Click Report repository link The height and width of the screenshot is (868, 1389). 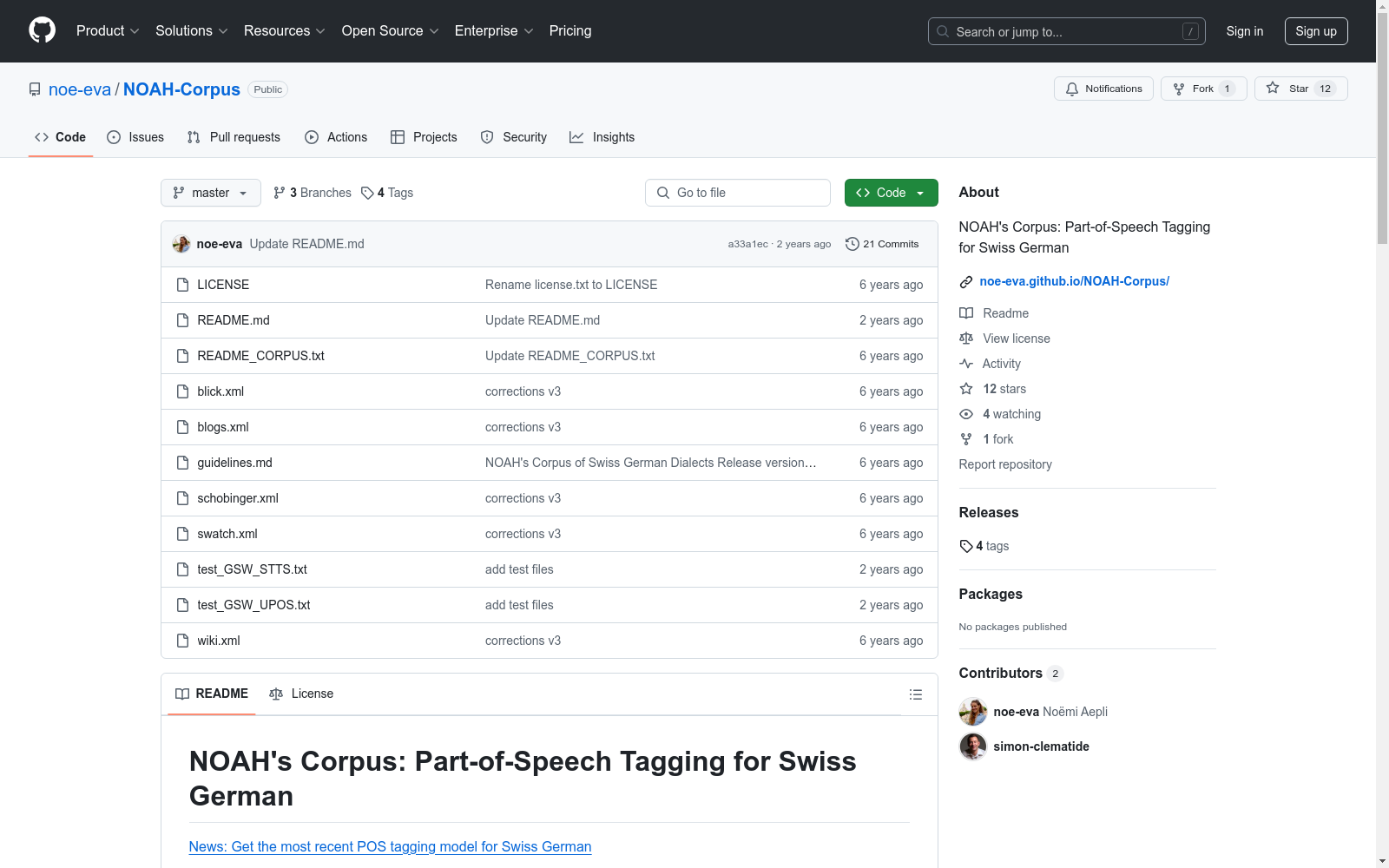click(1005, 464)
